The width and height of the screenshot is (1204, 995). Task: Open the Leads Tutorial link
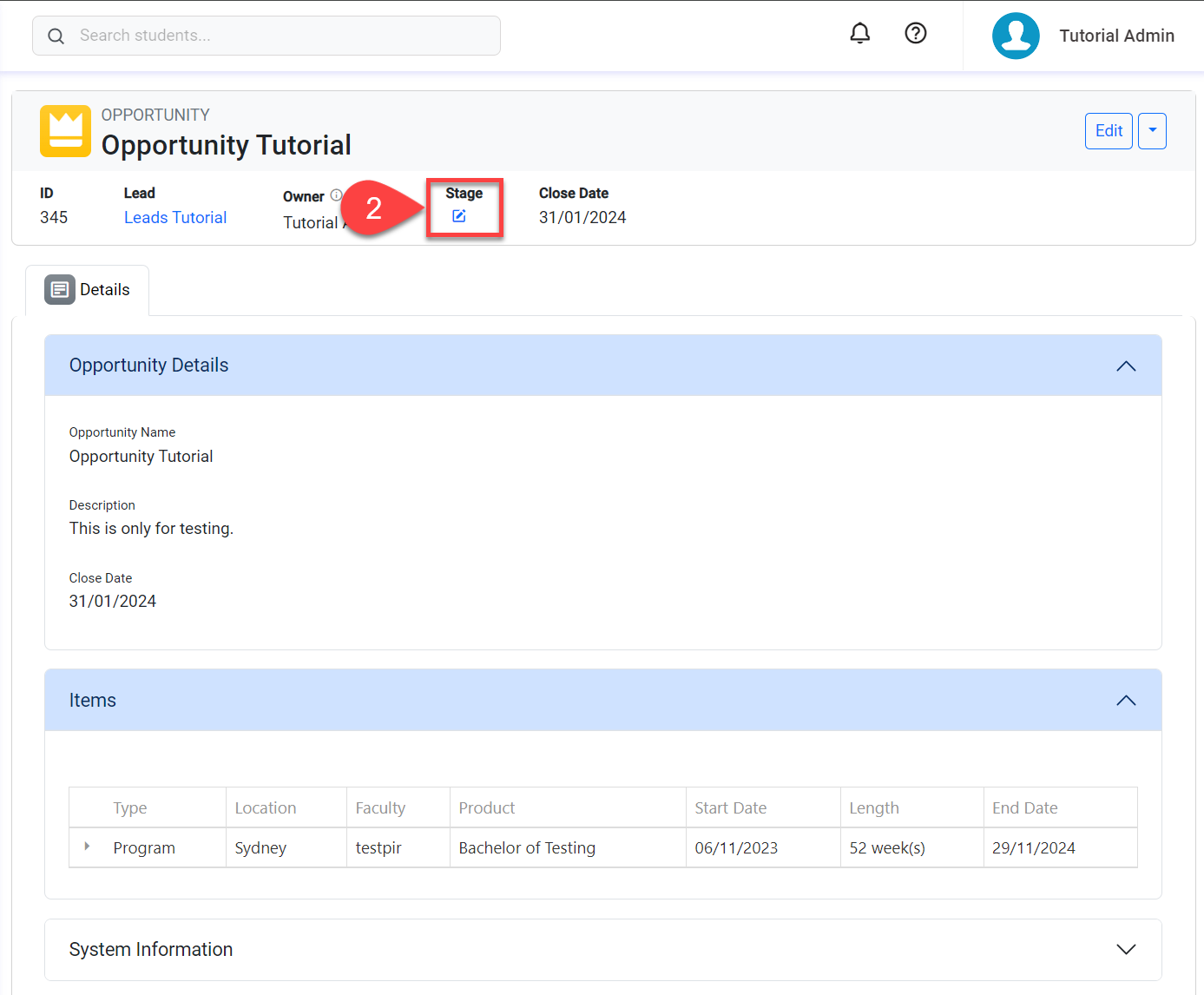[x=175, y=218]
